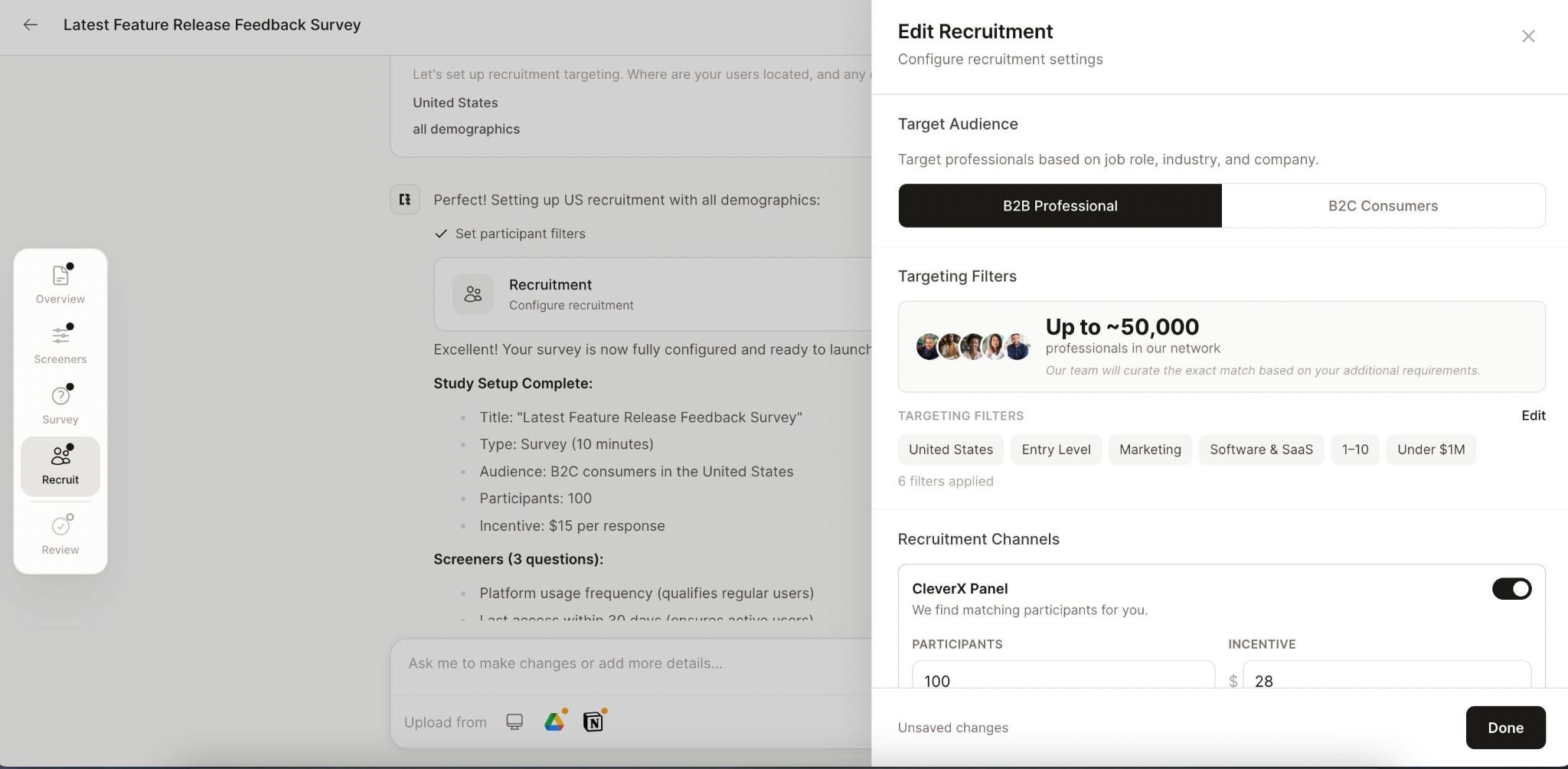Click the 1–10 company size chip

point(1355,450)
